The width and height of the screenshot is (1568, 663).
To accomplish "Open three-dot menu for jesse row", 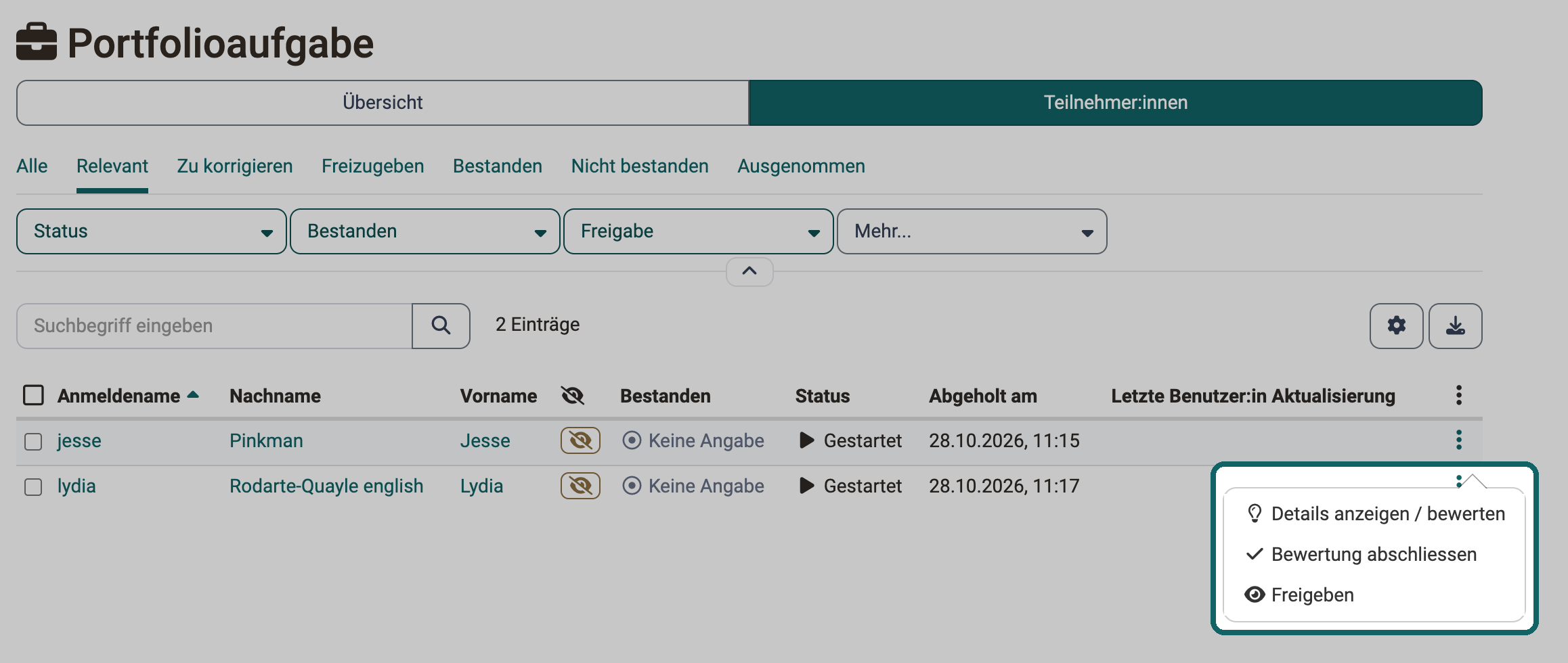I will (x=1459, y=440).
